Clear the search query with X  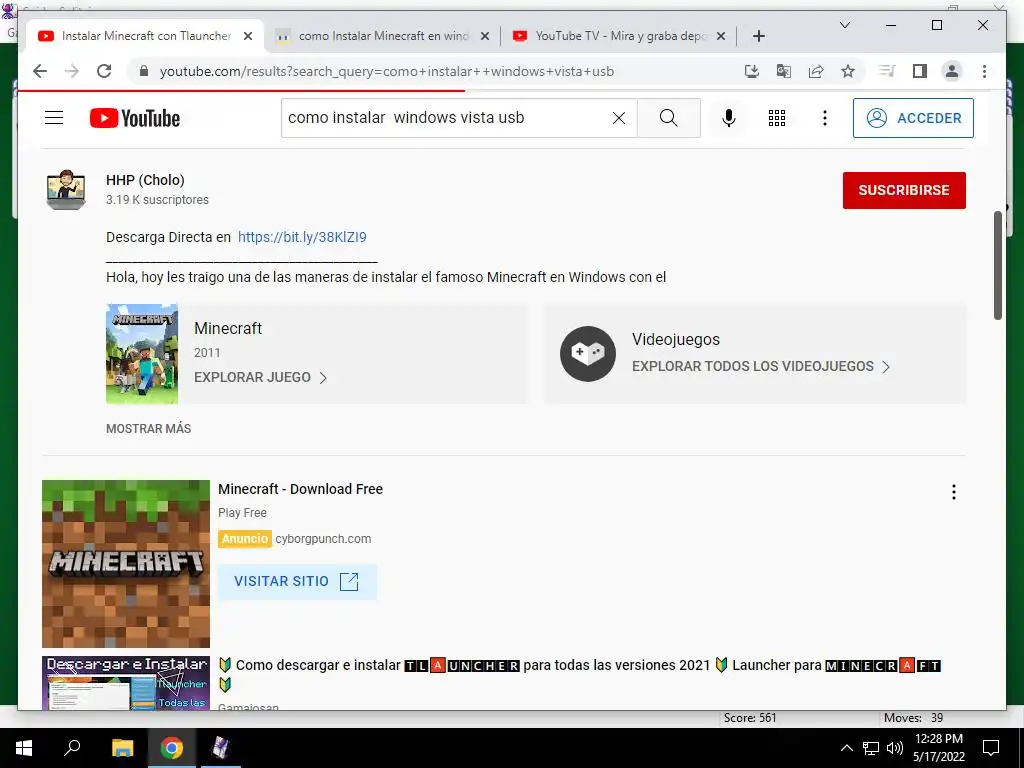tap(618, 118)
